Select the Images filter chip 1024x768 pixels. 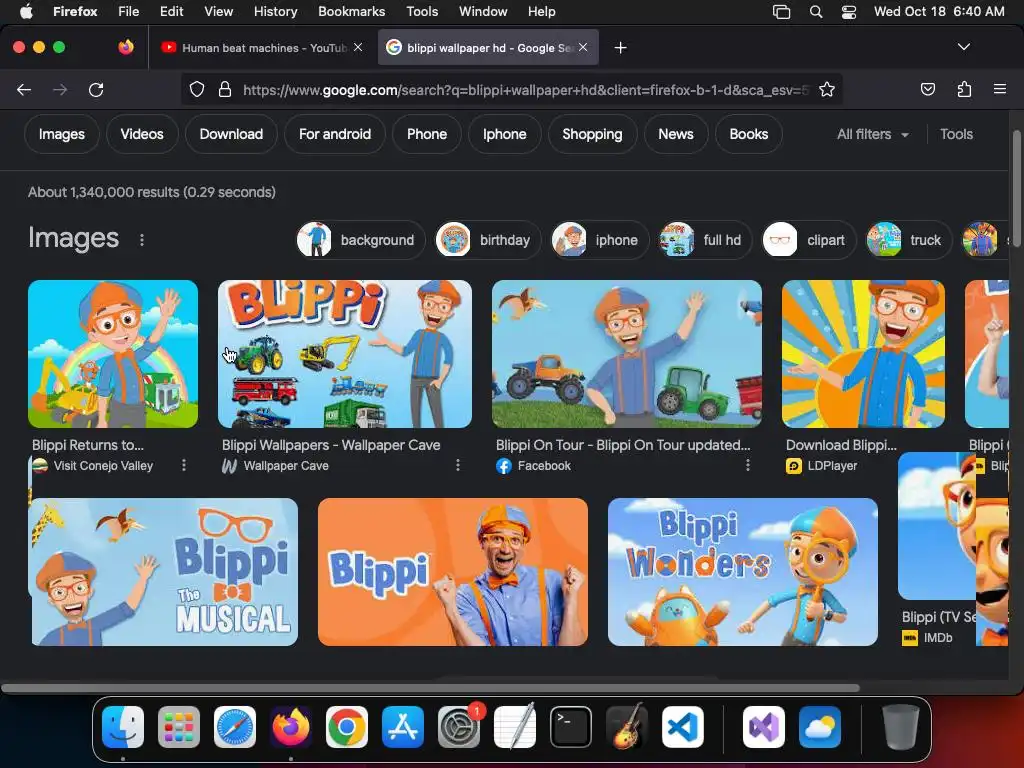click(61, 134)
